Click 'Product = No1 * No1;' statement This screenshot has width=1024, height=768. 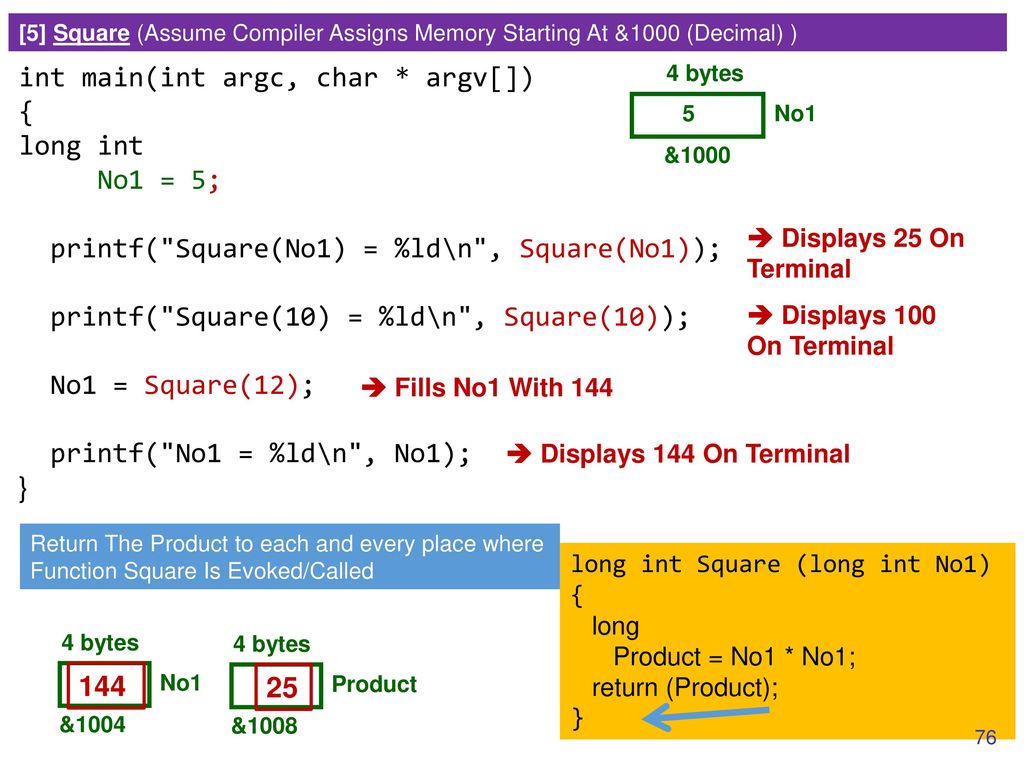[735, 657]
